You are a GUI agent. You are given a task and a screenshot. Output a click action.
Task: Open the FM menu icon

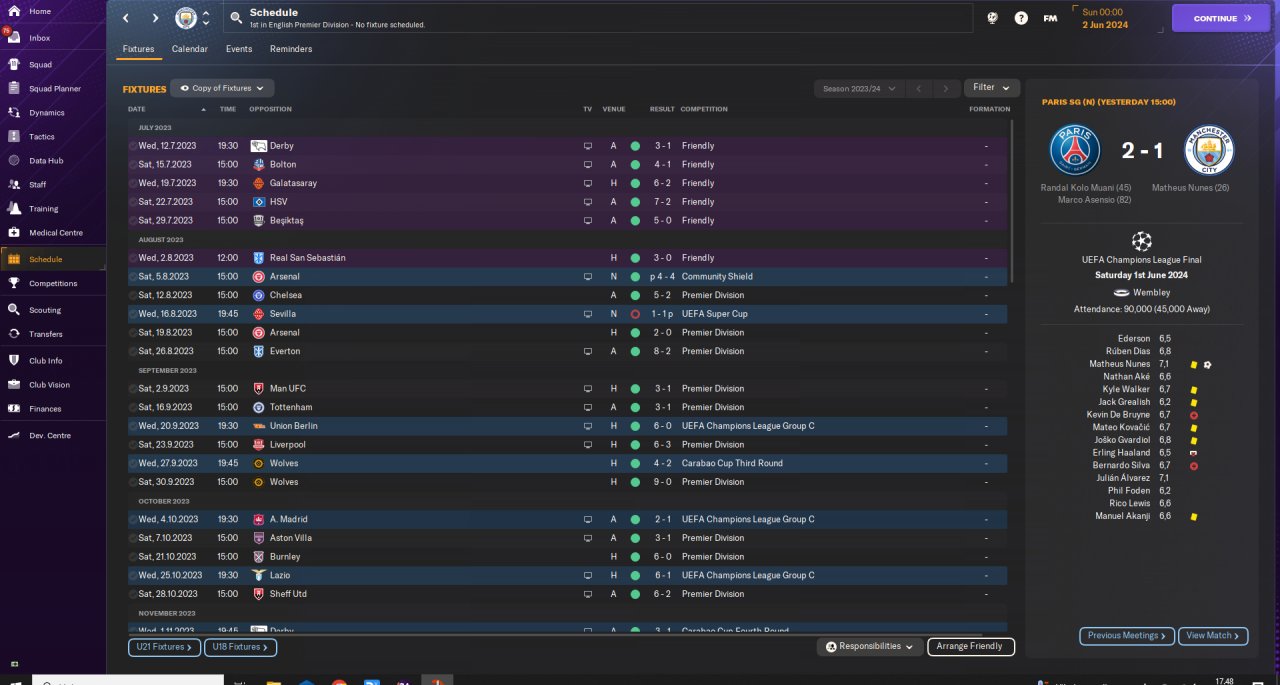[x=1050, y=18]
